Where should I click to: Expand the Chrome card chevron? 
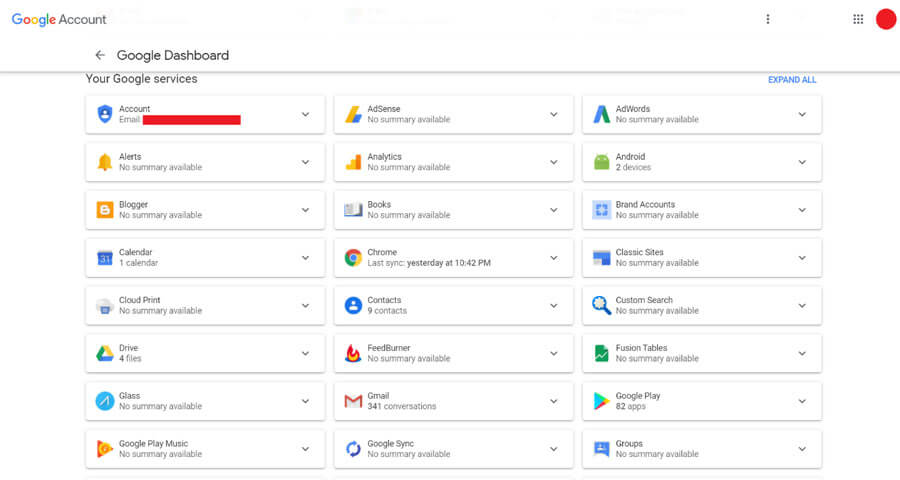tap(554, 258)
